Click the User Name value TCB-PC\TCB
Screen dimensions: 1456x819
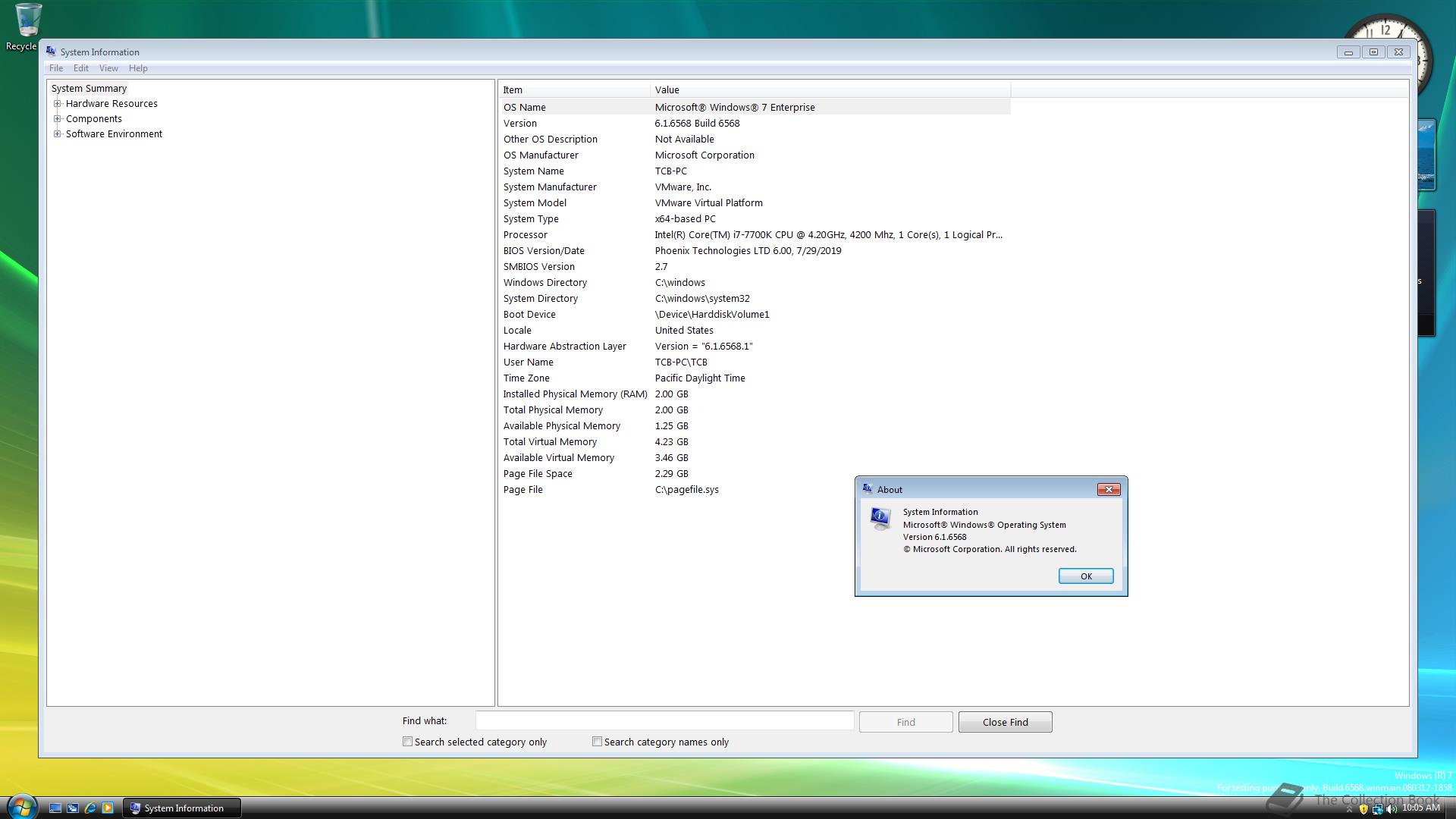(x=681, y=362)
